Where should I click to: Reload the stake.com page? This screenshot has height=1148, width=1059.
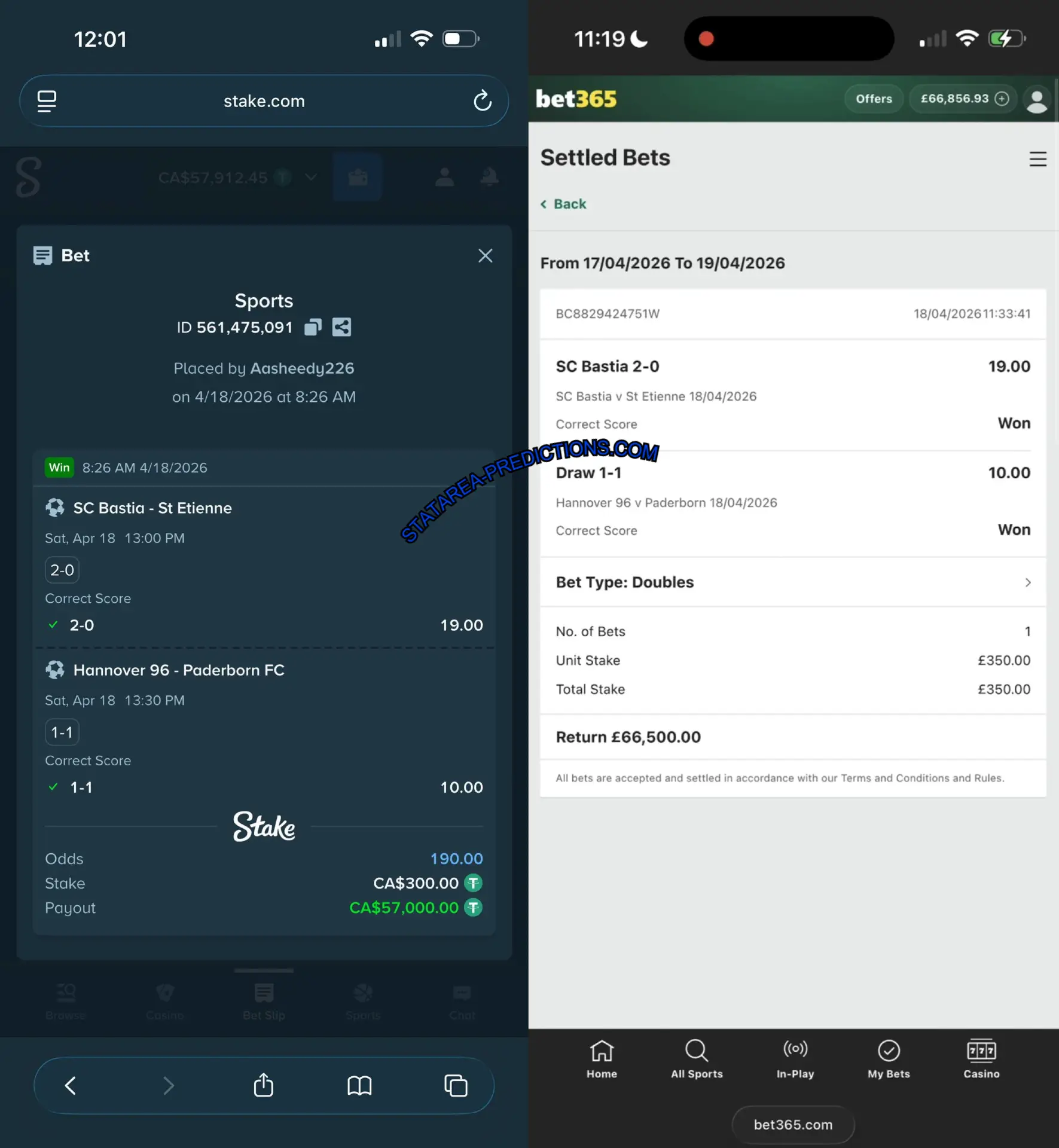pos(482,100)
